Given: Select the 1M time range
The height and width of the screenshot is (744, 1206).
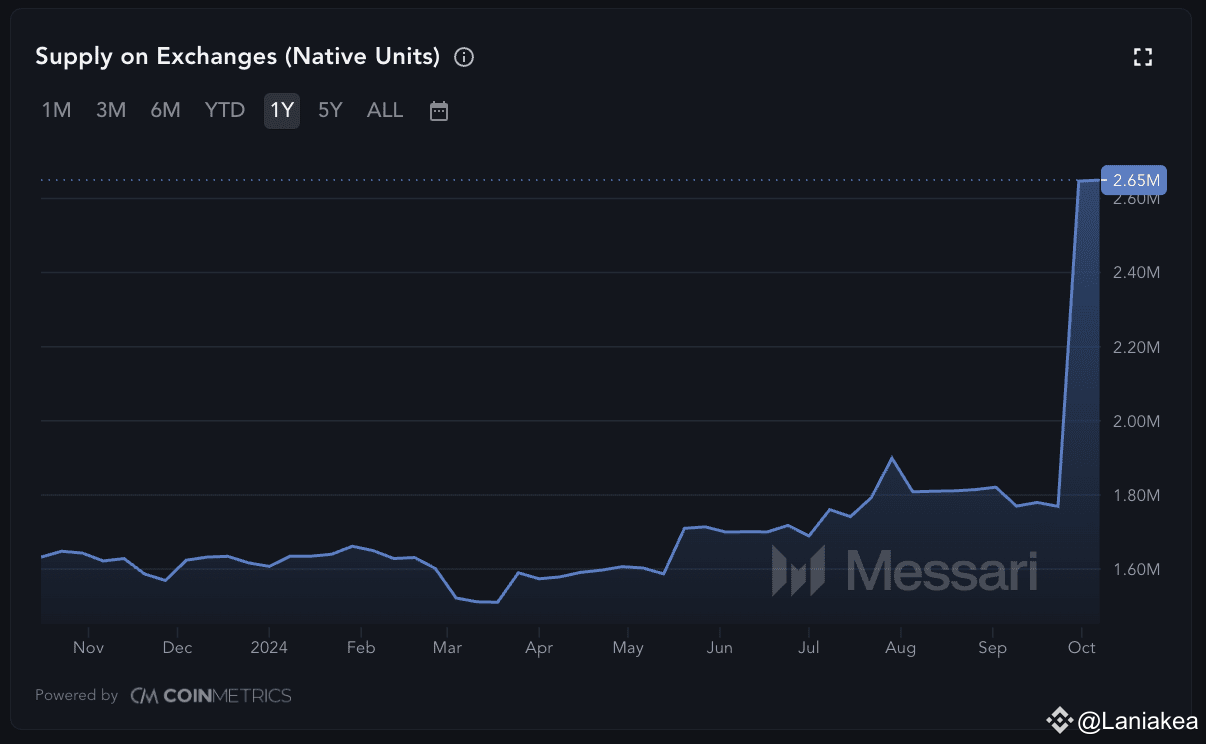Looking at the screenshot, I should 56,110.
